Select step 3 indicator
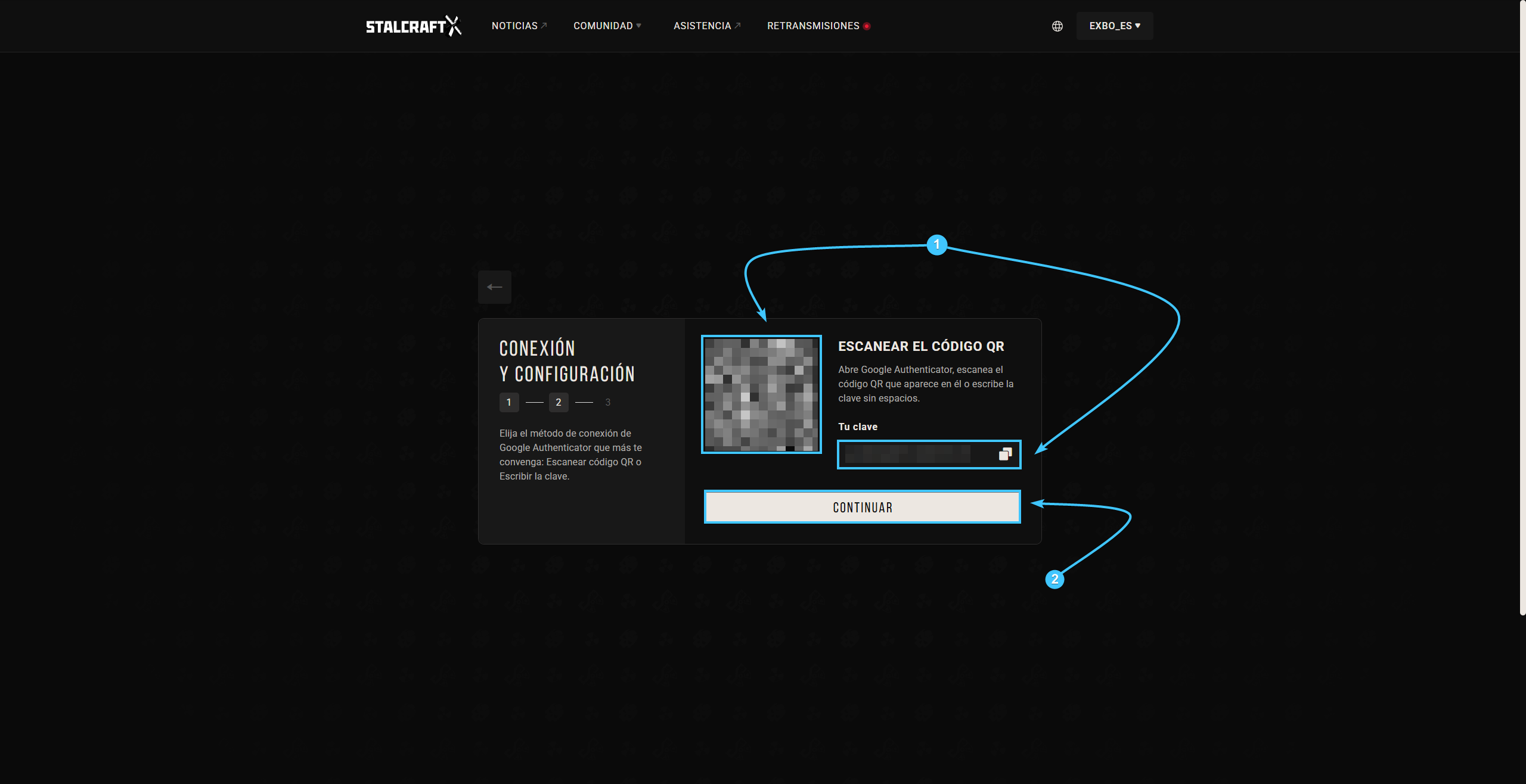This screenshot has width=1526, height=784. (607, 402)
